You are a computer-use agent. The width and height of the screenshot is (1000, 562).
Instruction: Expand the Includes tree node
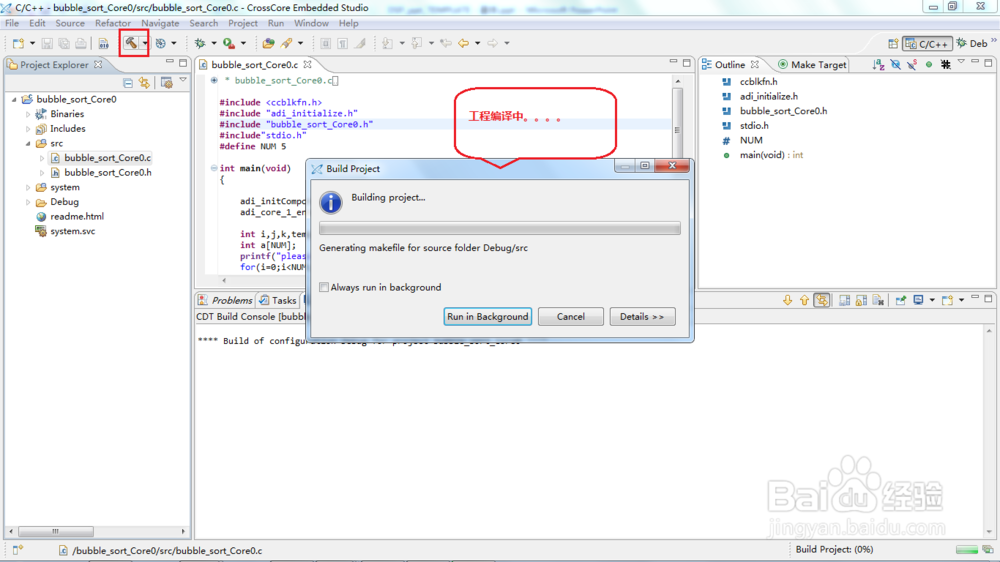tap(28, 129)
